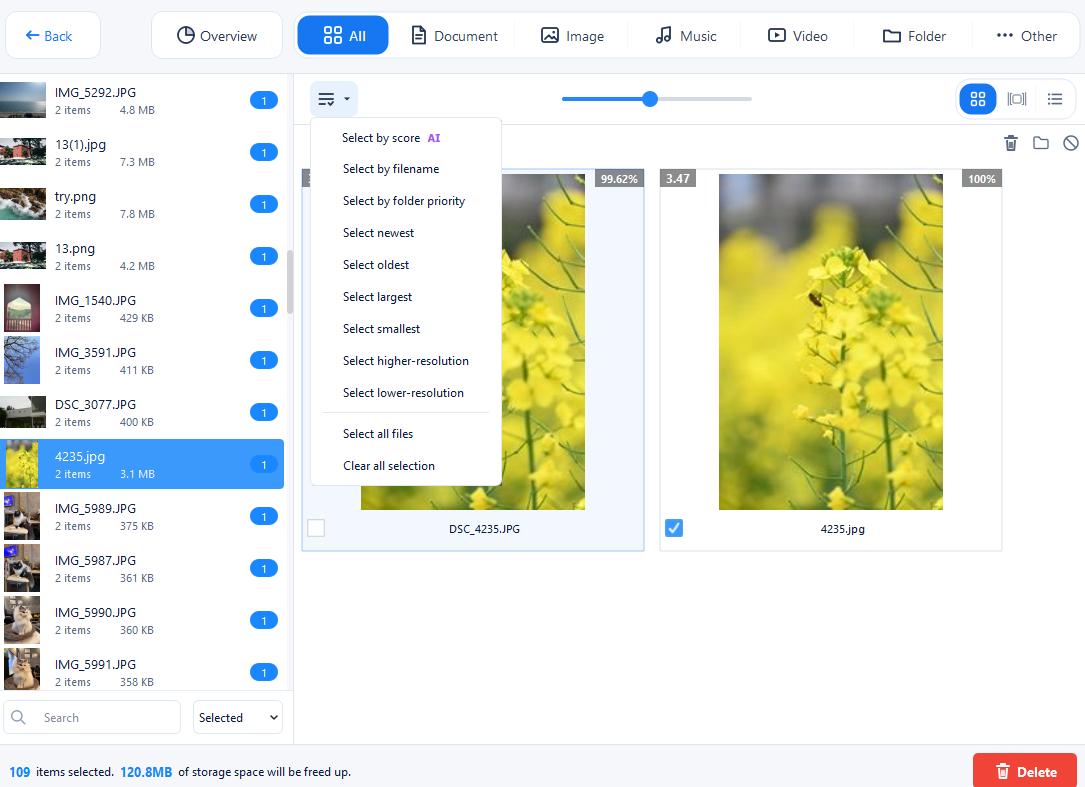This screenshot has height=787, width=1085.
Task: Uncheck the 4235.jpg checkbox
Action: [674, 528]
